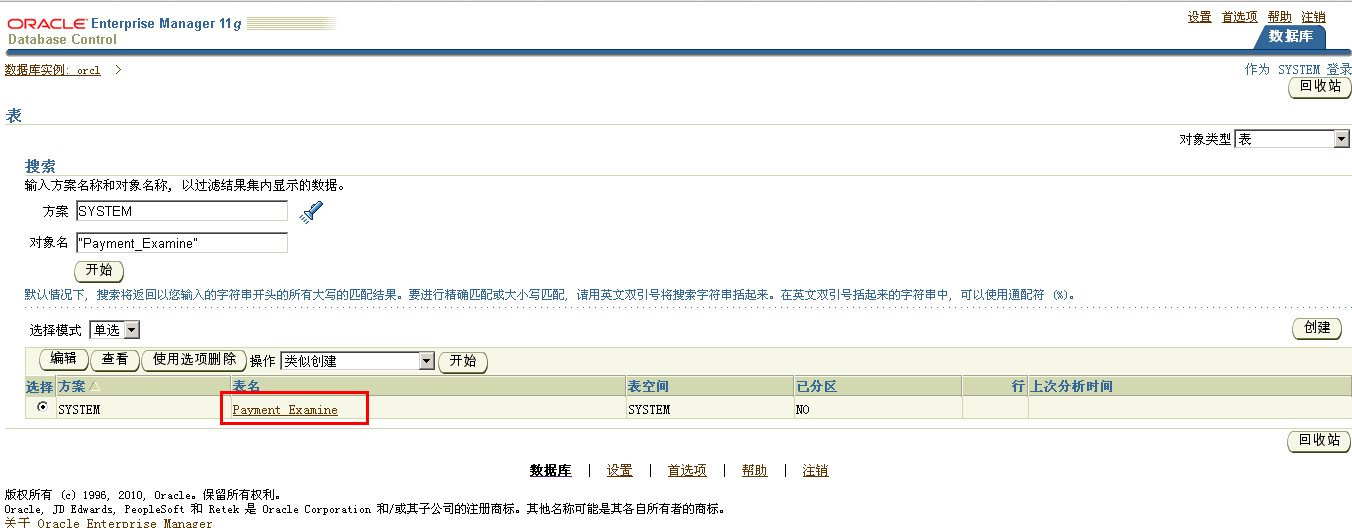This screenshot has height=528, width=1352.
Task: Open the footer 首选项 link
Action: [x=687, y=471]
